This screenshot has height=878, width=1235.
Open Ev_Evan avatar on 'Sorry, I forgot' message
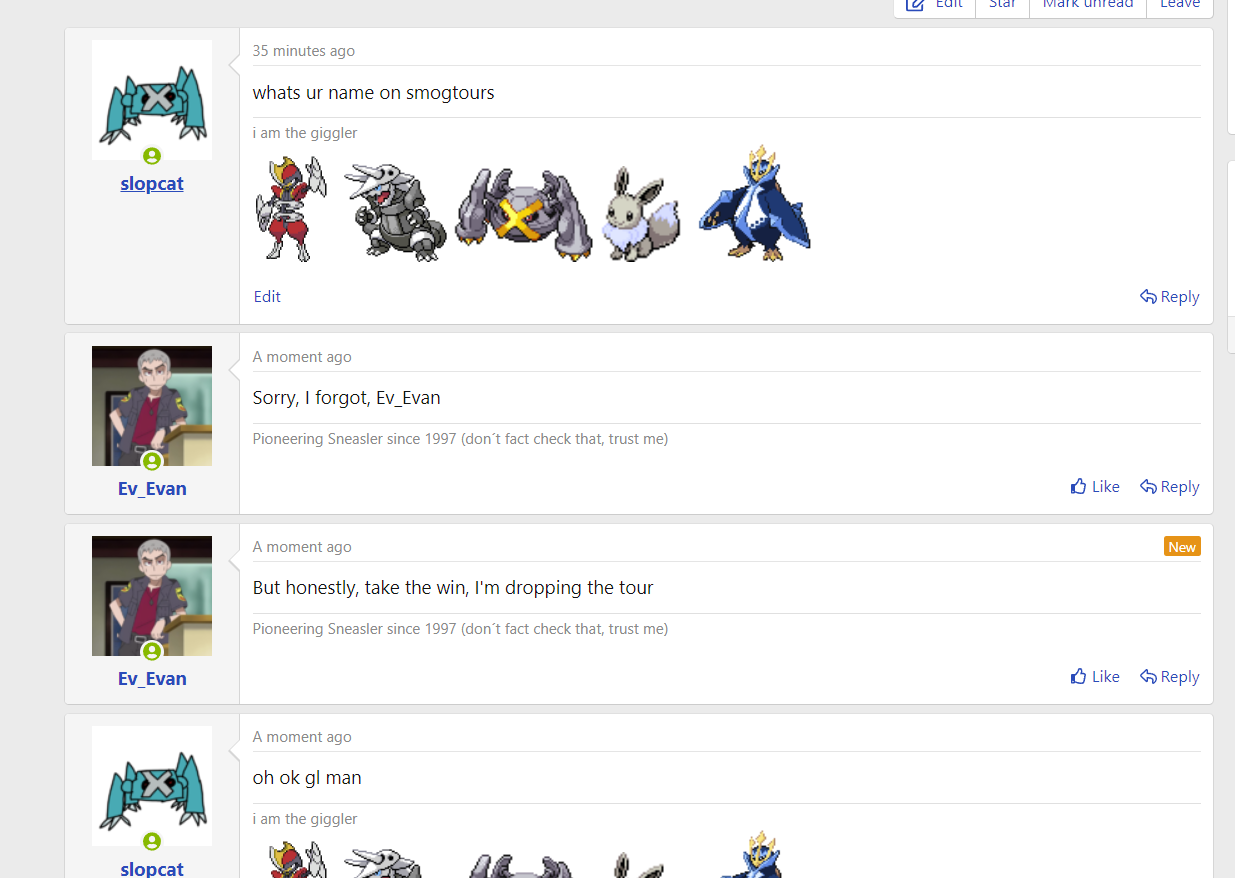[x=152, y=406]
